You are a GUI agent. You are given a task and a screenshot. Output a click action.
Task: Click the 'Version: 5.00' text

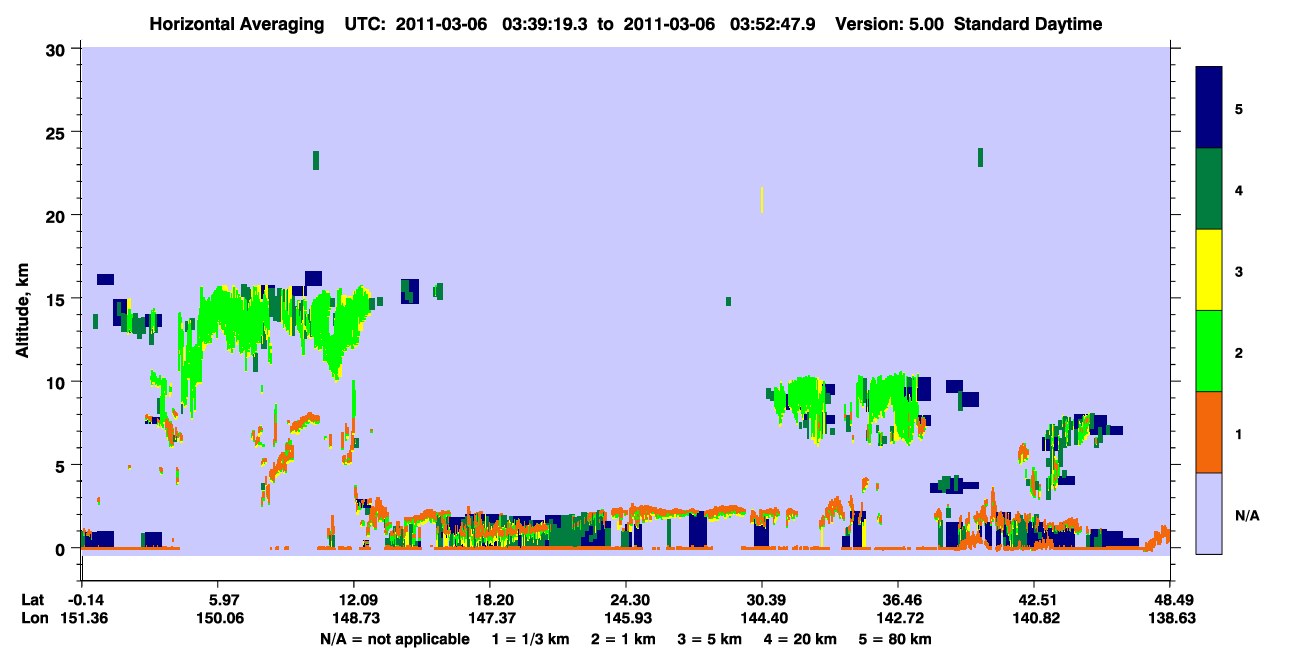point(888,24)
